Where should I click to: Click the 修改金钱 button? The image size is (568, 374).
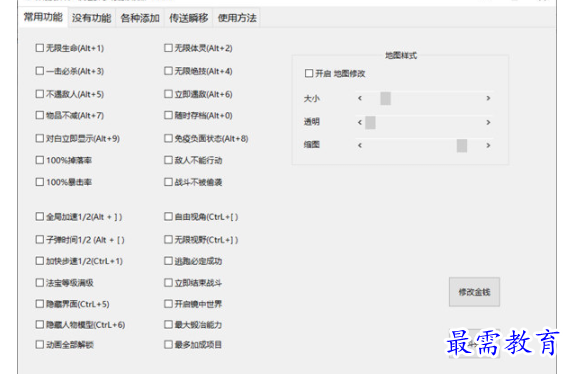point(474,292)
